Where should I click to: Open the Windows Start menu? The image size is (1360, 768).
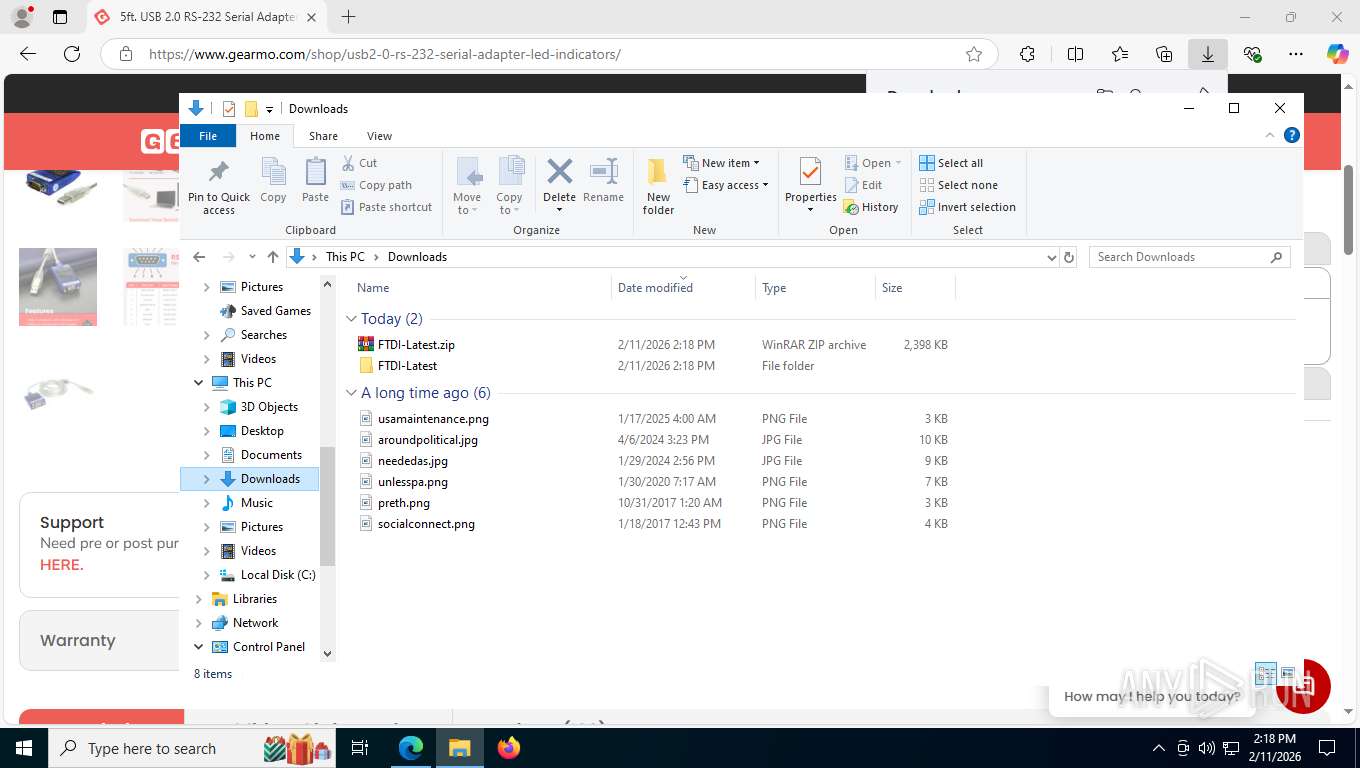[23, 748]
